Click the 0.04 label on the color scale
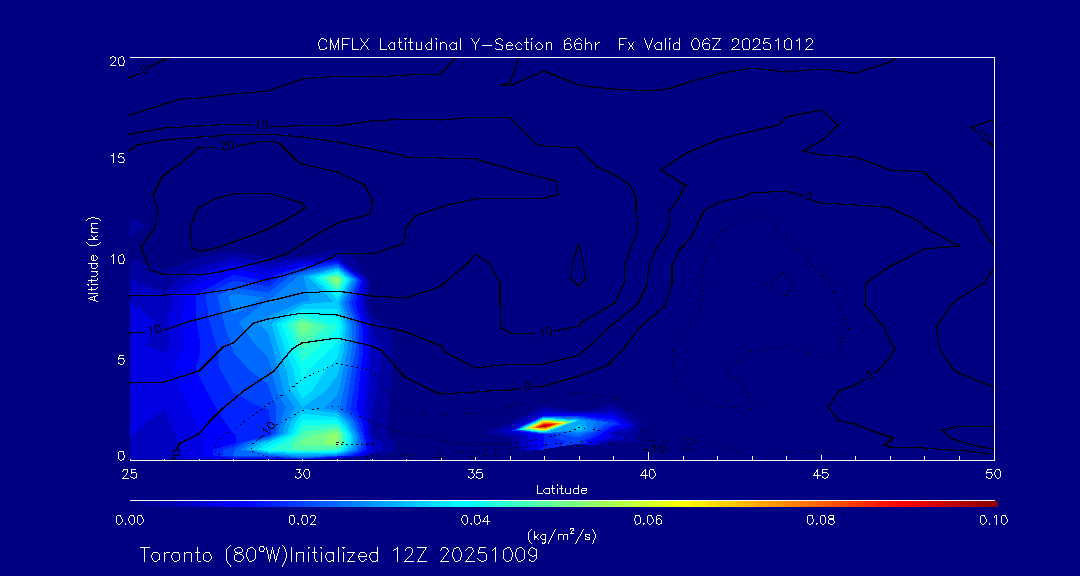The height and width of the screenshot is (576, 1080). (x=475, y=520)
